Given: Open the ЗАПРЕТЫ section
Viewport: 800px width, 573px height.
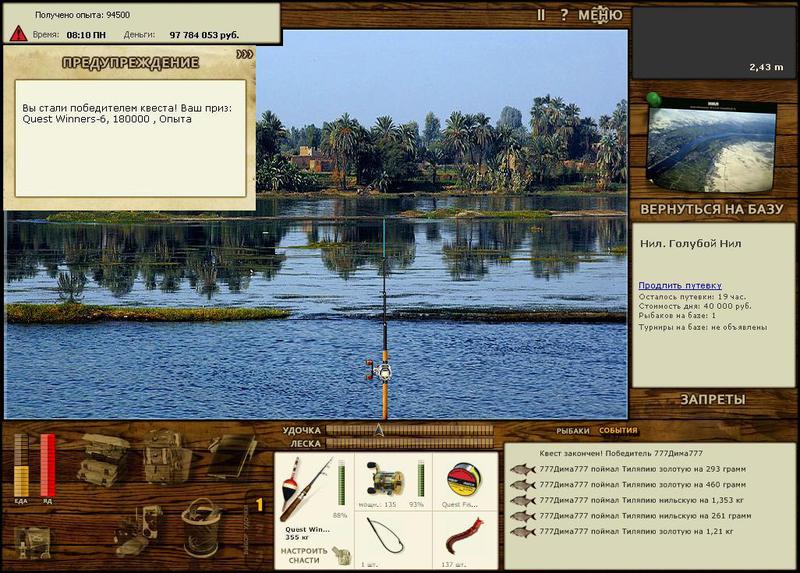Looking at the screenshot, I should click(x=713, y=400).
